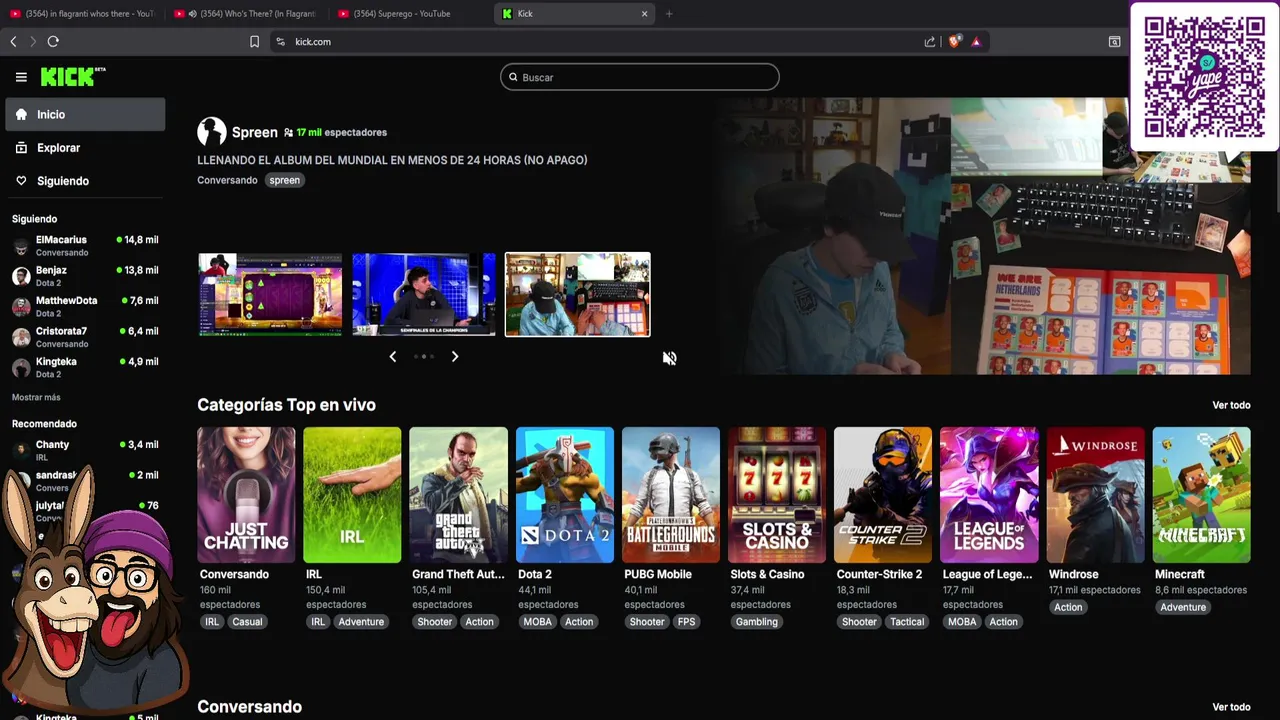Click Spreen's channel avatar
This screenshot has width=1280, height=720.
[211, 132]
